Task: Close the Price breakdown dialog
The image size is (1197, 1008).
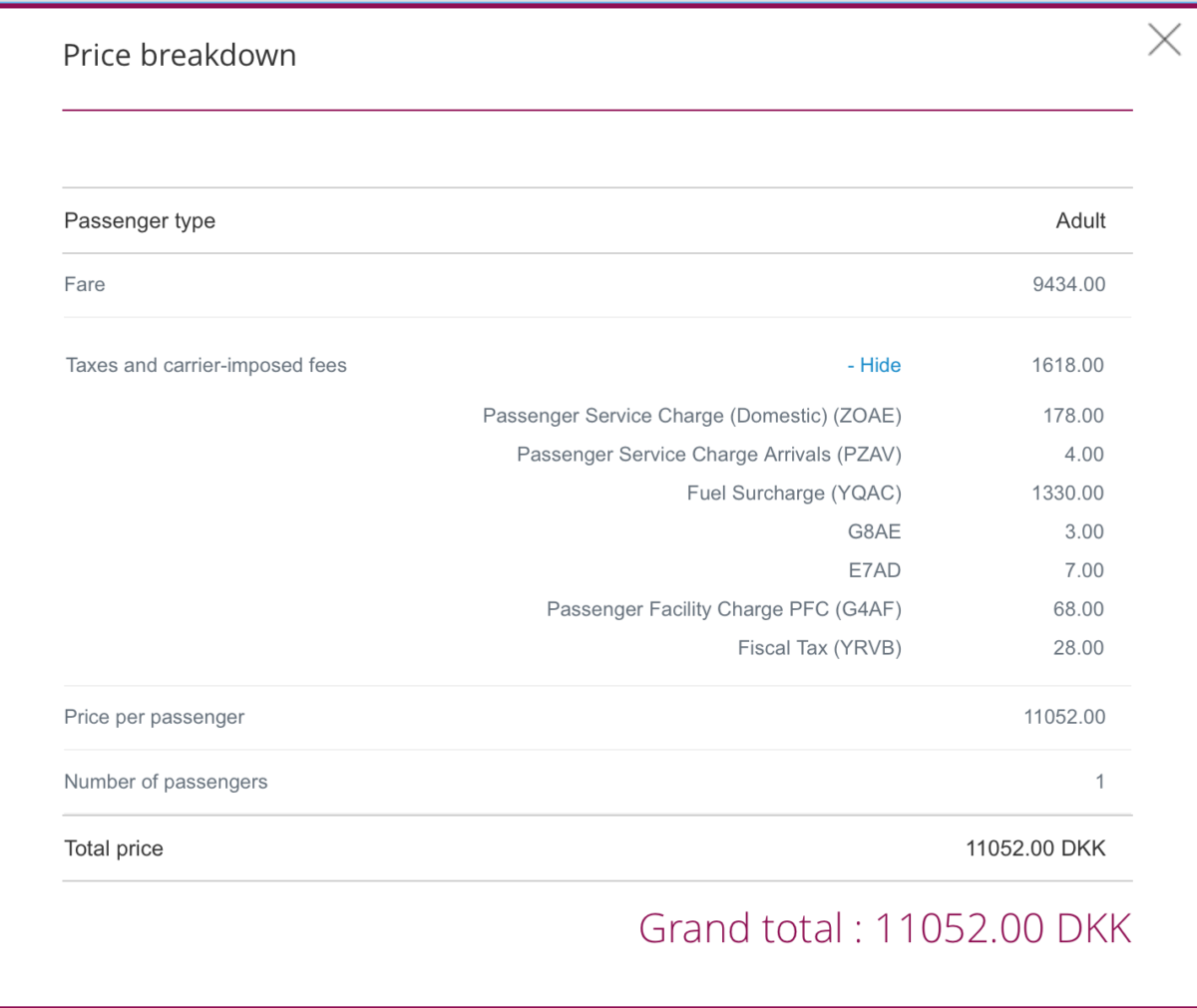Action: tap(1164, 40)
